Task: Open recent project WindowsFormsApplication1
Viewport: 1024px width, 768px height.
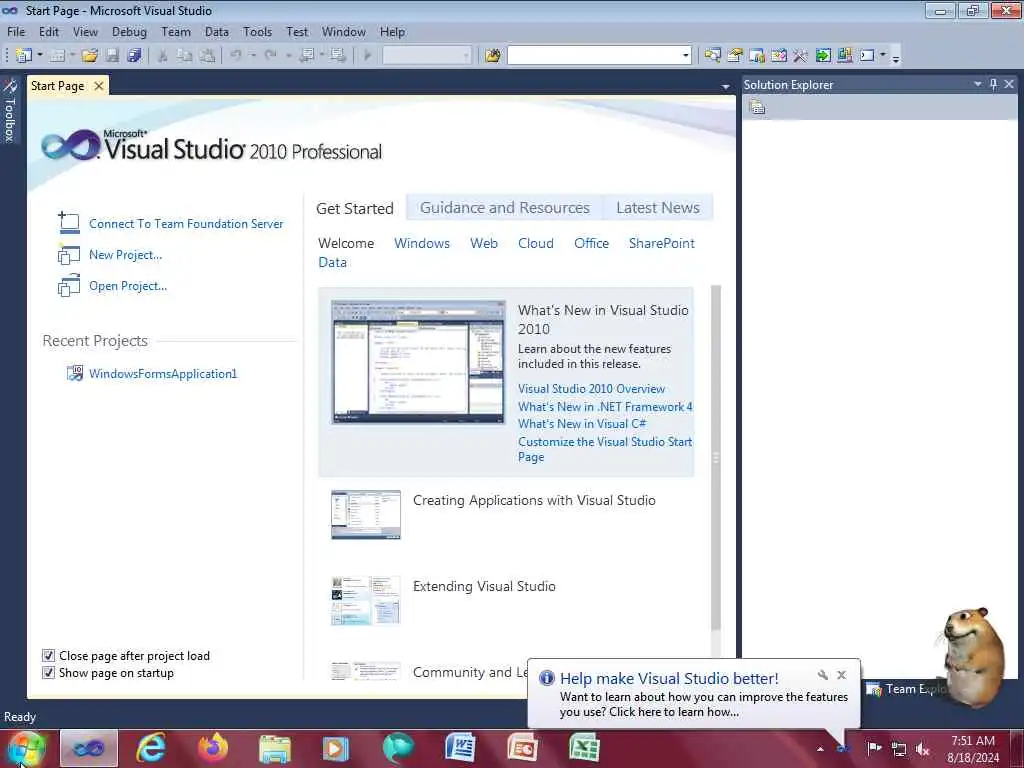Action: point(163,374)
